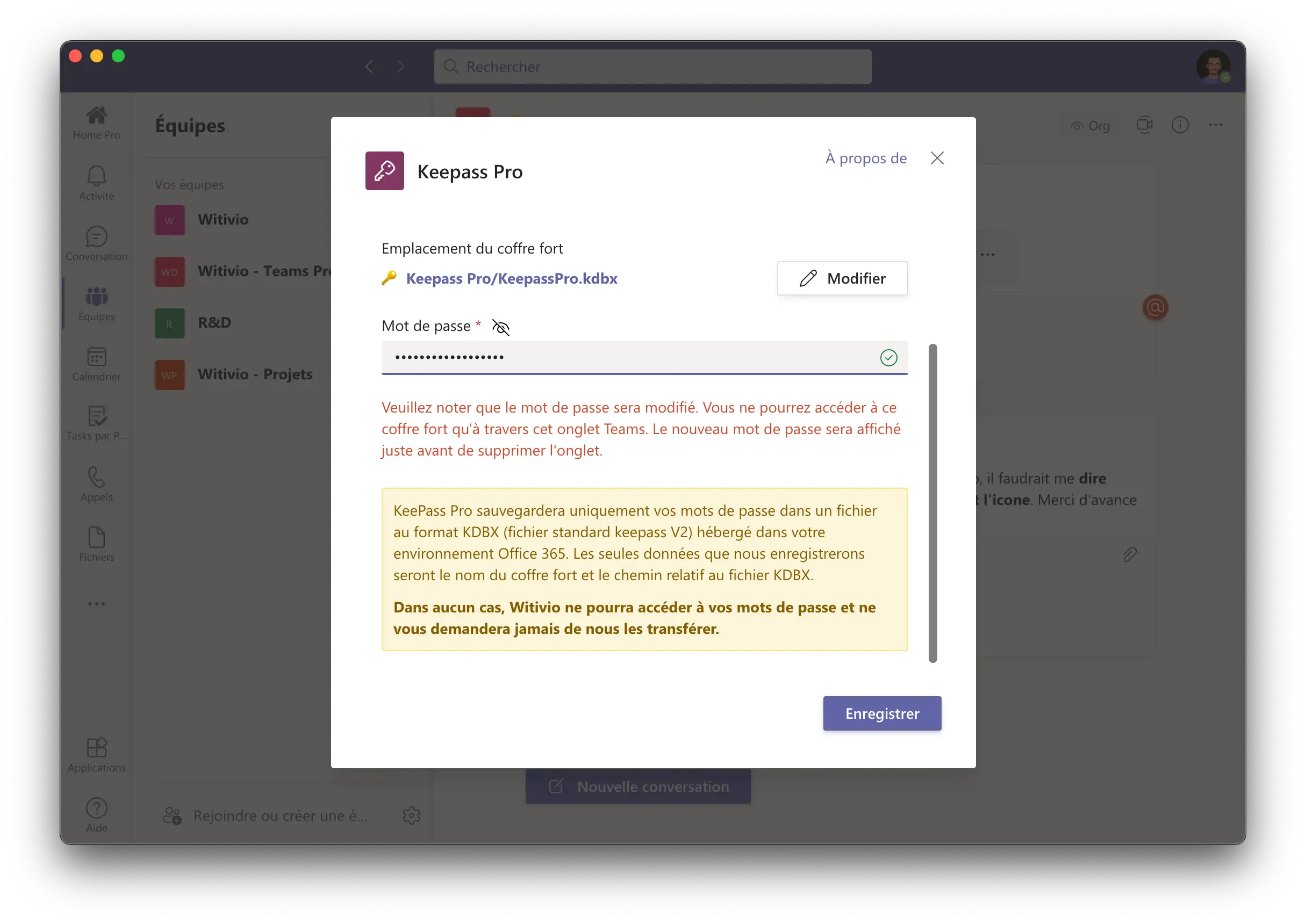Open the Applications store icon
The width and height of the screenshot is (1306, 924).
pos(96,755)
